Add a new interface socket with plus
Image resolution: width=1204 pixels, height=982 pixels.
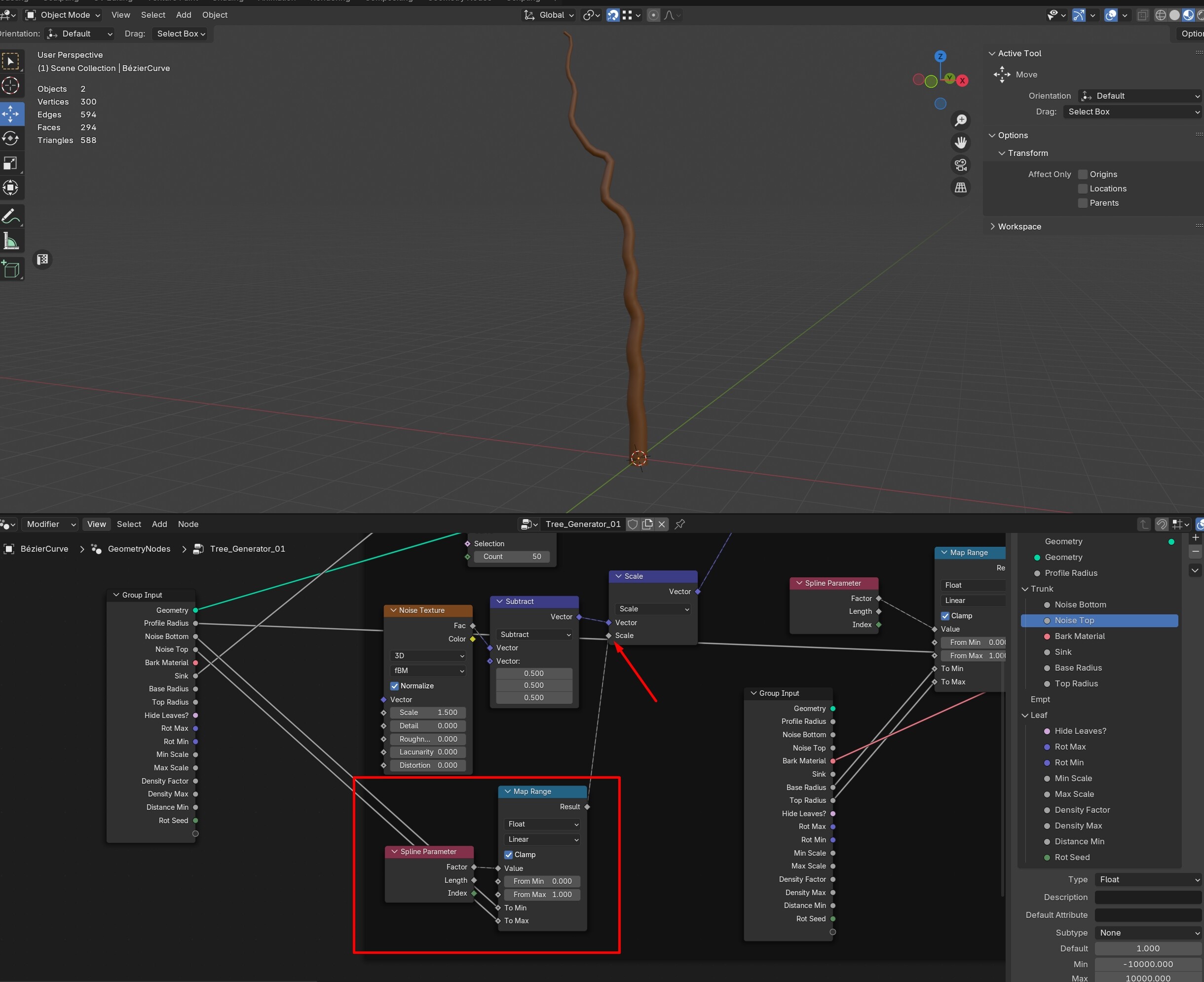pos(1196,537)
